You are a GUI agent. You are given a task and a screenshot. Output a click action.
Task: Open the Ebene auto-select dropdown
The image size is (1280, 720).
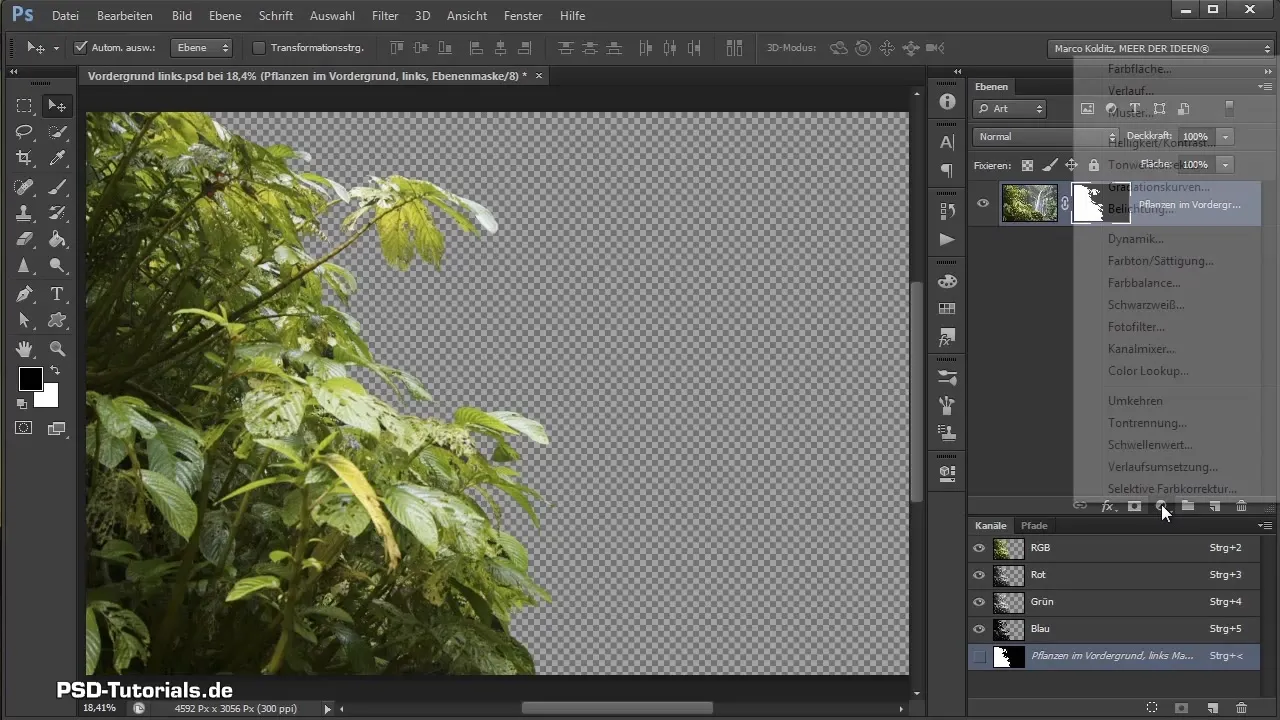click(x=202, y=47)
